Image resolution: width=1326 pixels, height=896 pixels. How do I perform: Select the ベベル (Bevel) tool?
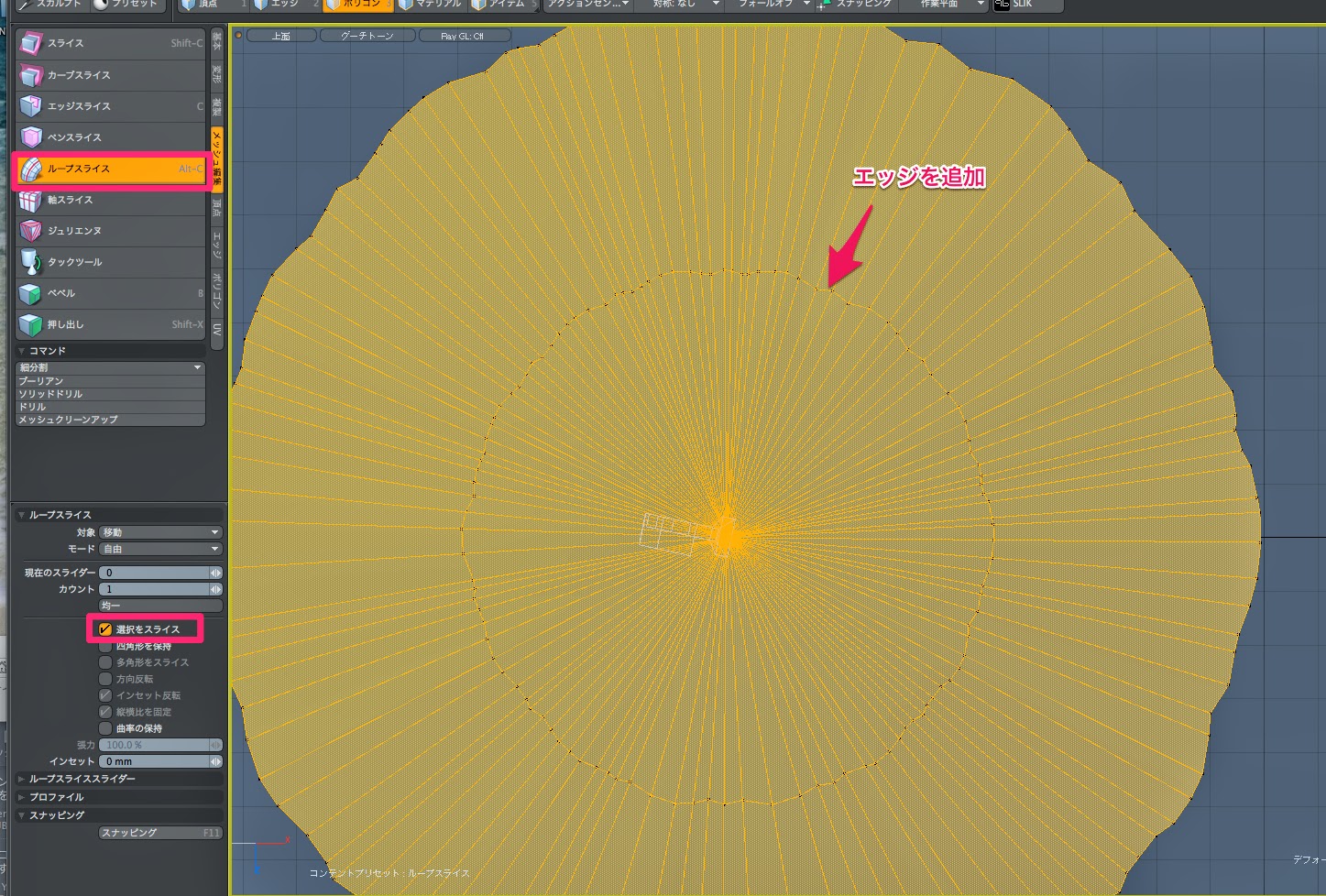[111, 293]
